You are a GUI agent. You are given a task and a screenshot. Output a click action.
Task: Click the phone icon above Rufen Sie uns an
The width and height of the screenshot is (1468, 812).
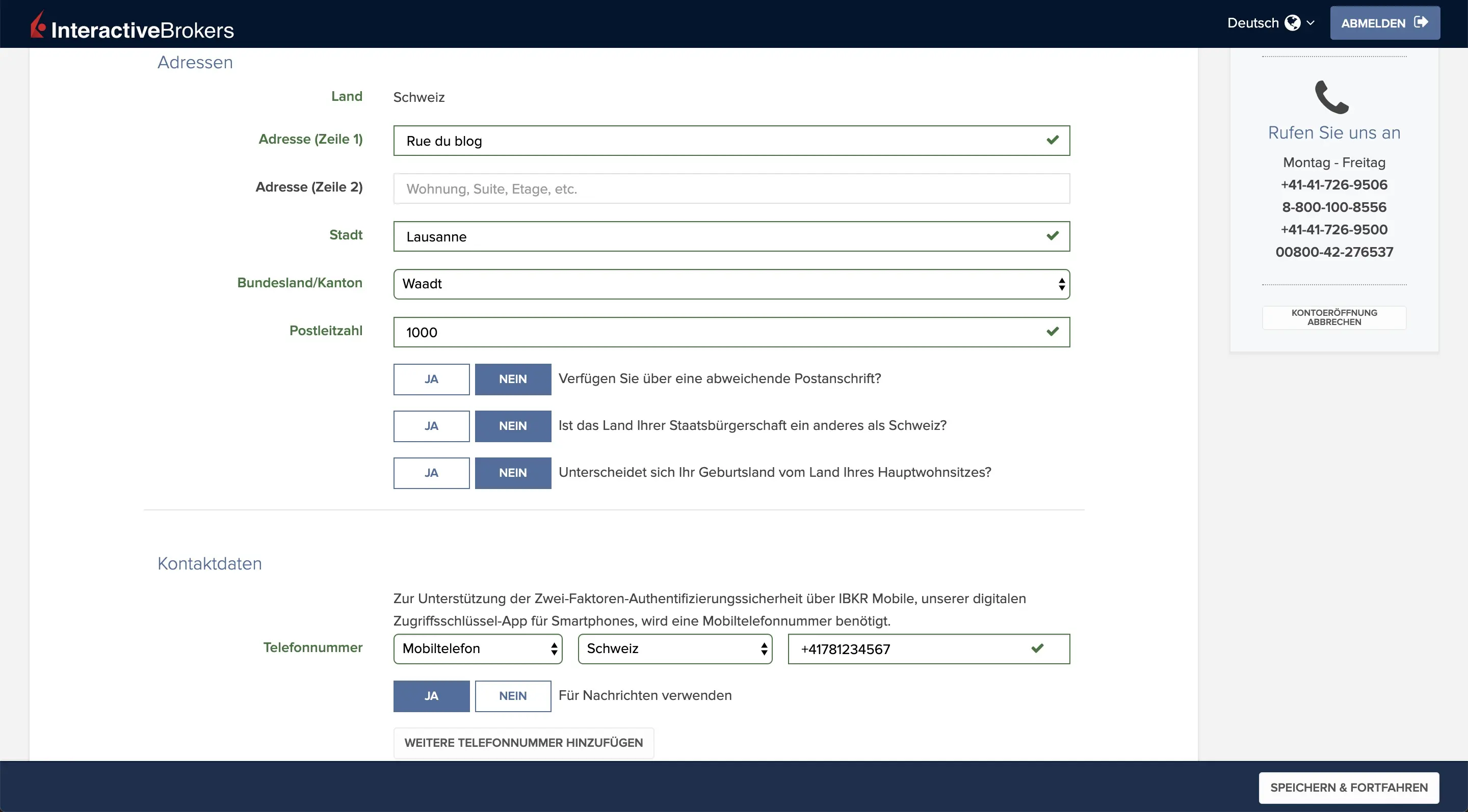pos(1332,97)
